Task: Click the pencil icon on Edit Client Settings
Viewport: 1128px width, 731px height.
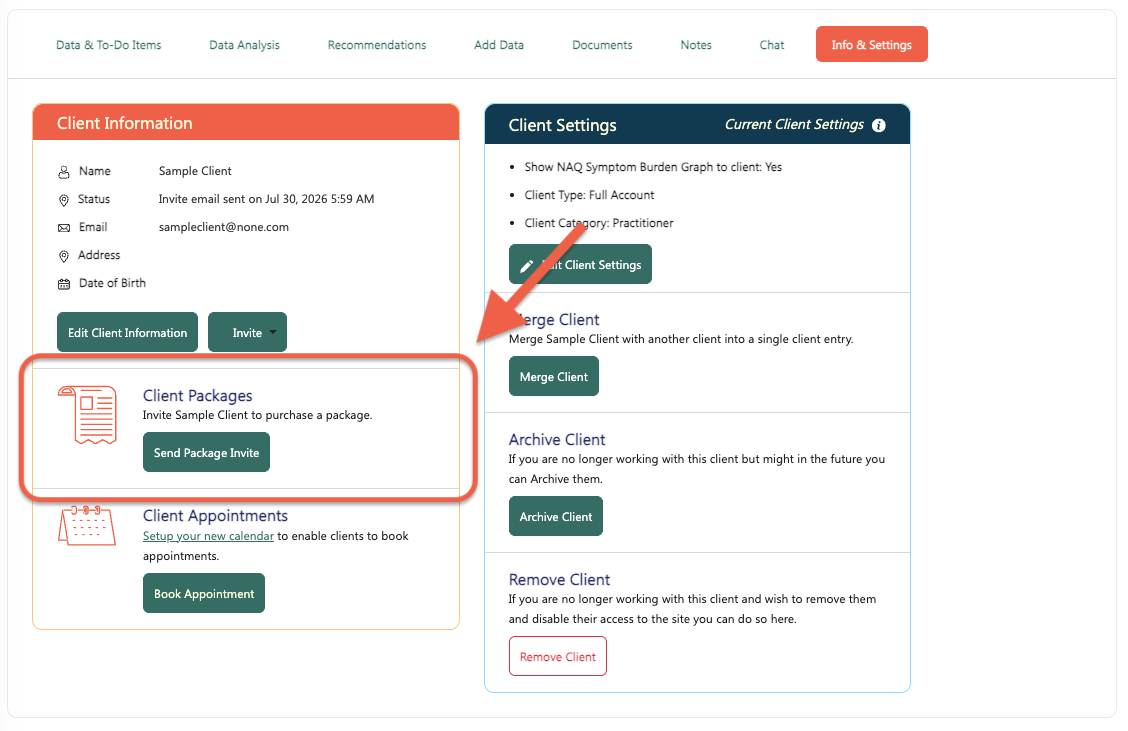Action: 527,265
